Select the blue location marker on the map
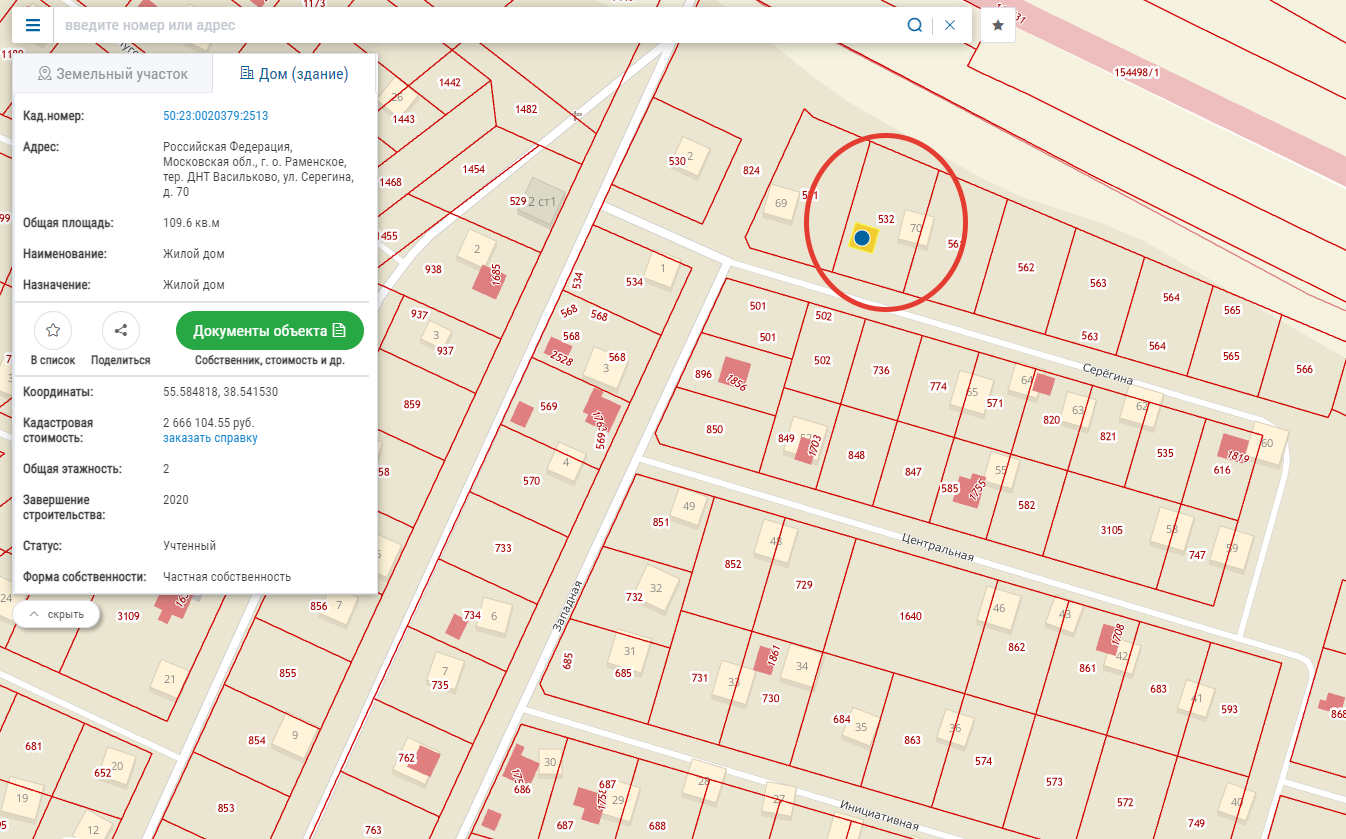Image resolution: width=1346 pixels, height=839 pixels. [x=862, y=238]
